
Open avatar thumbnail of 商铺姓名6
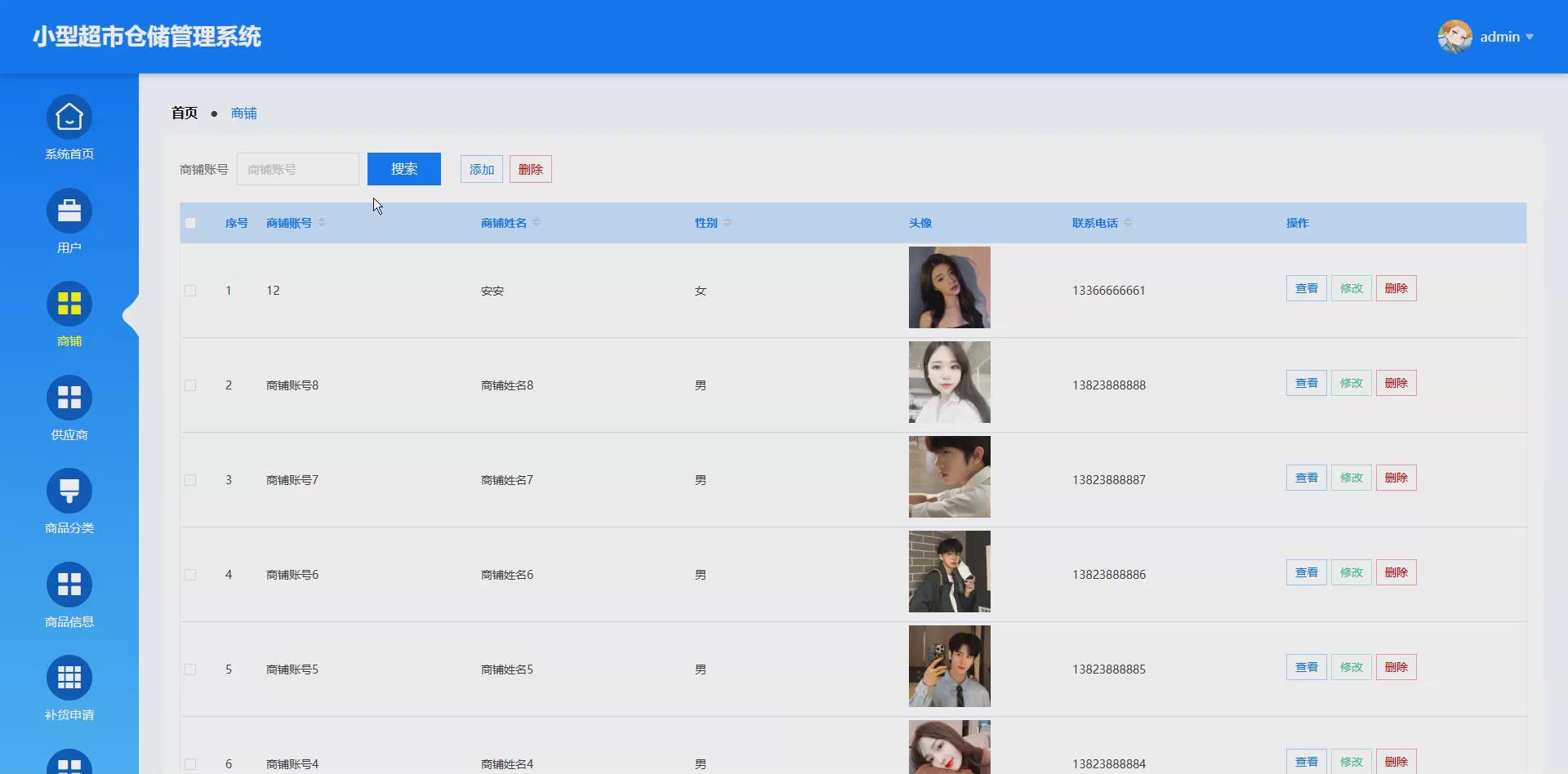[950, 572]
